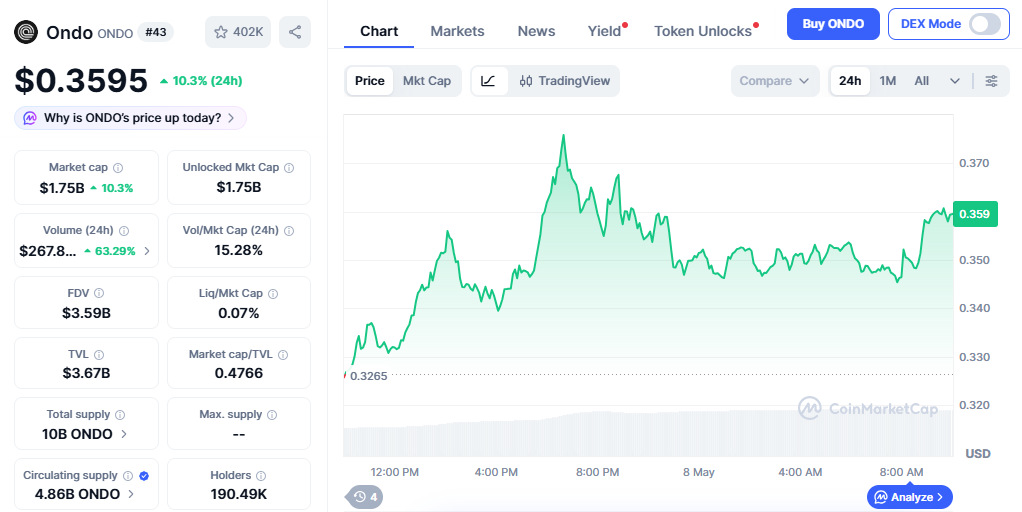Click the #43 rank badge
The width and height of the screenshot is (1022, 512).
point(156,32)
